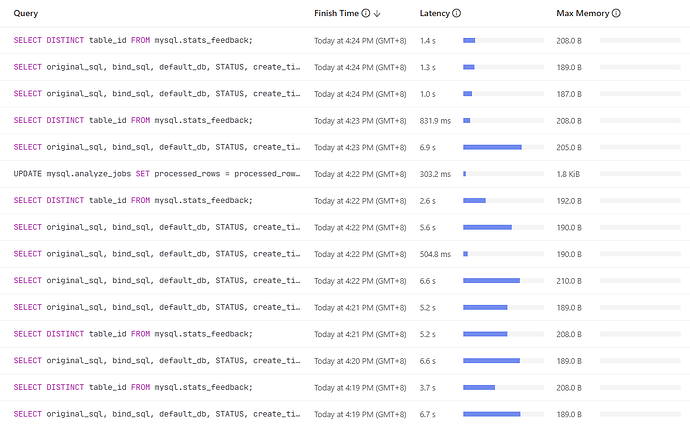This screenshot has width=690, height=424.
Task: Click the info icon beside Max Memory
Action: 616,14
